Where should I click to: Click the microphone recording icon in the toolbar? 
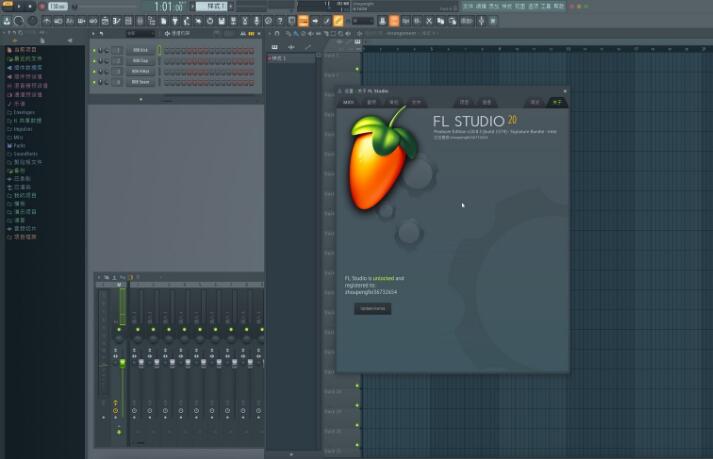coord(256,21)
